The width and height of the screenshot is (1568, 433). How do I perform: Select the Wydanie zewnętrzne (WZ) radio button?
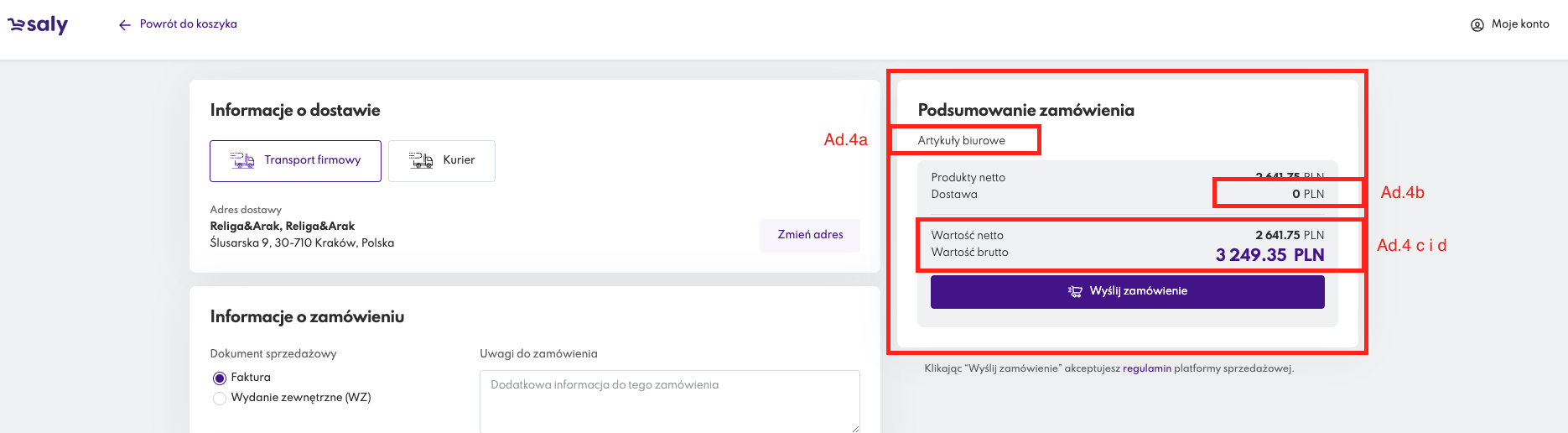click(220, 399)
